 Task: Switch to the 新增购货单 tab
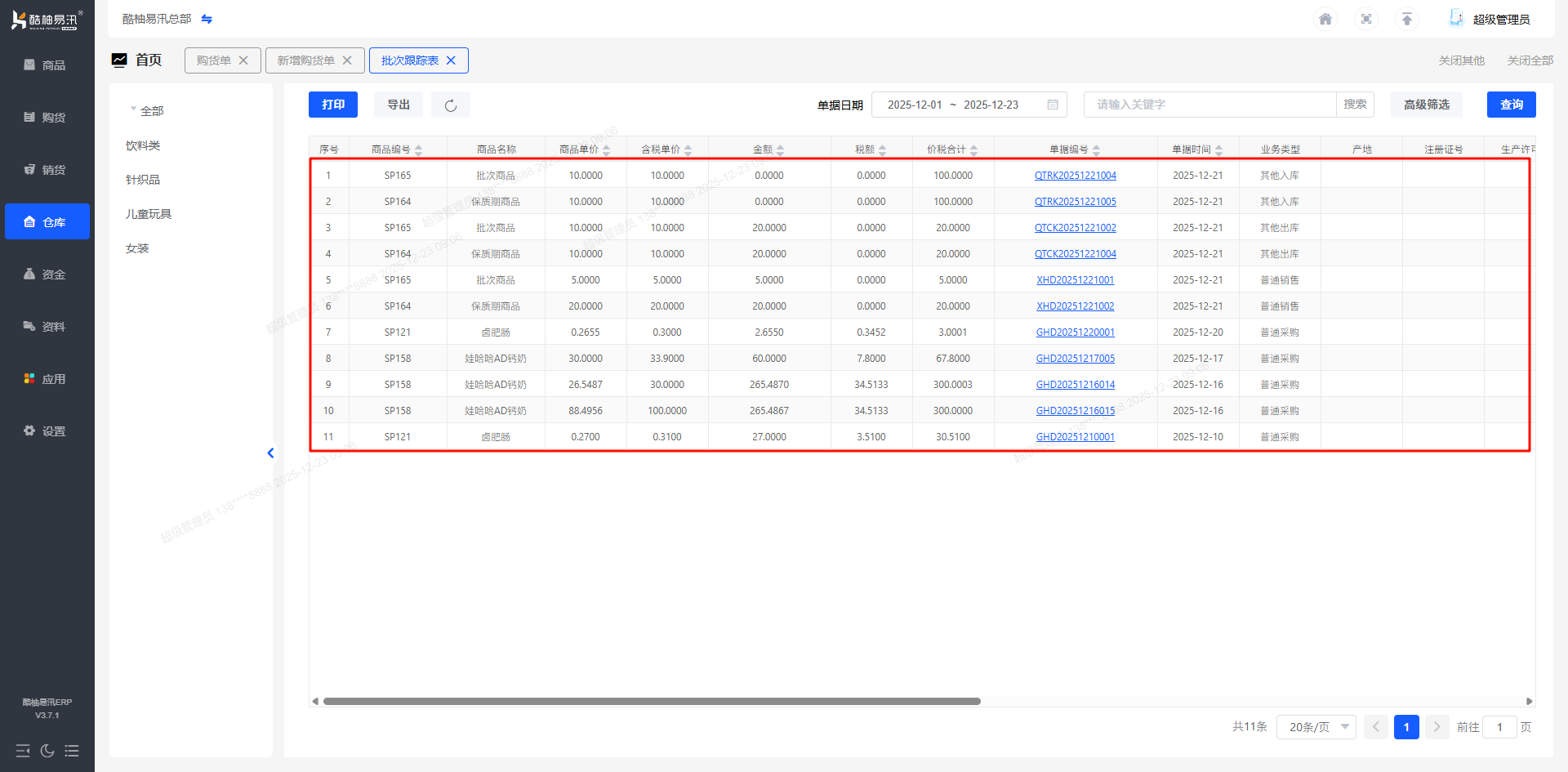click(x=305, y=60)
